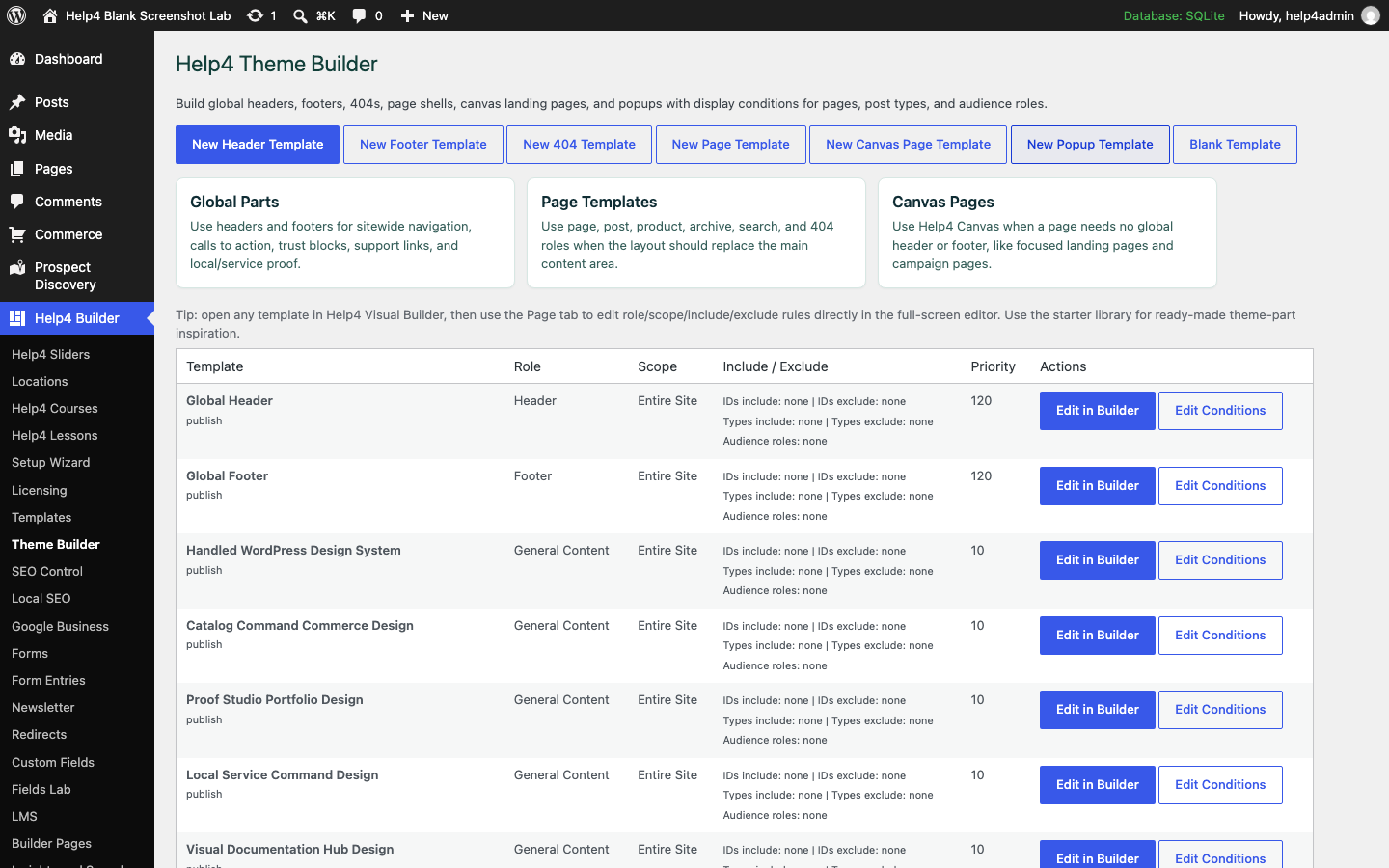Create a New Canvas Page Template
Screen dimensions: 1389x868
pos(908,145)
